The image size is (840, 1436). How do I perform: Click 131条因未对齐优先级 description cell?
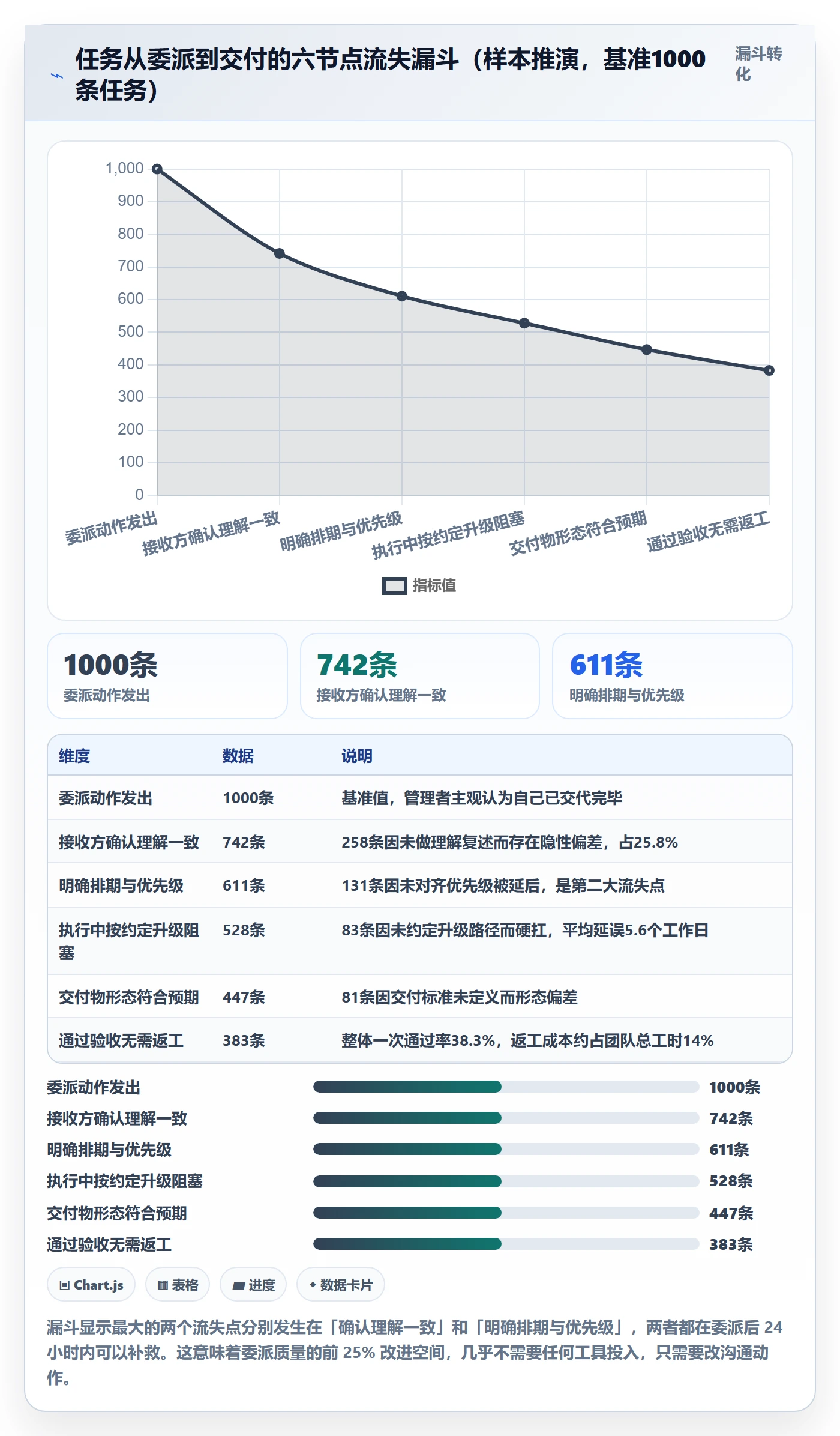tap(503, 885)
